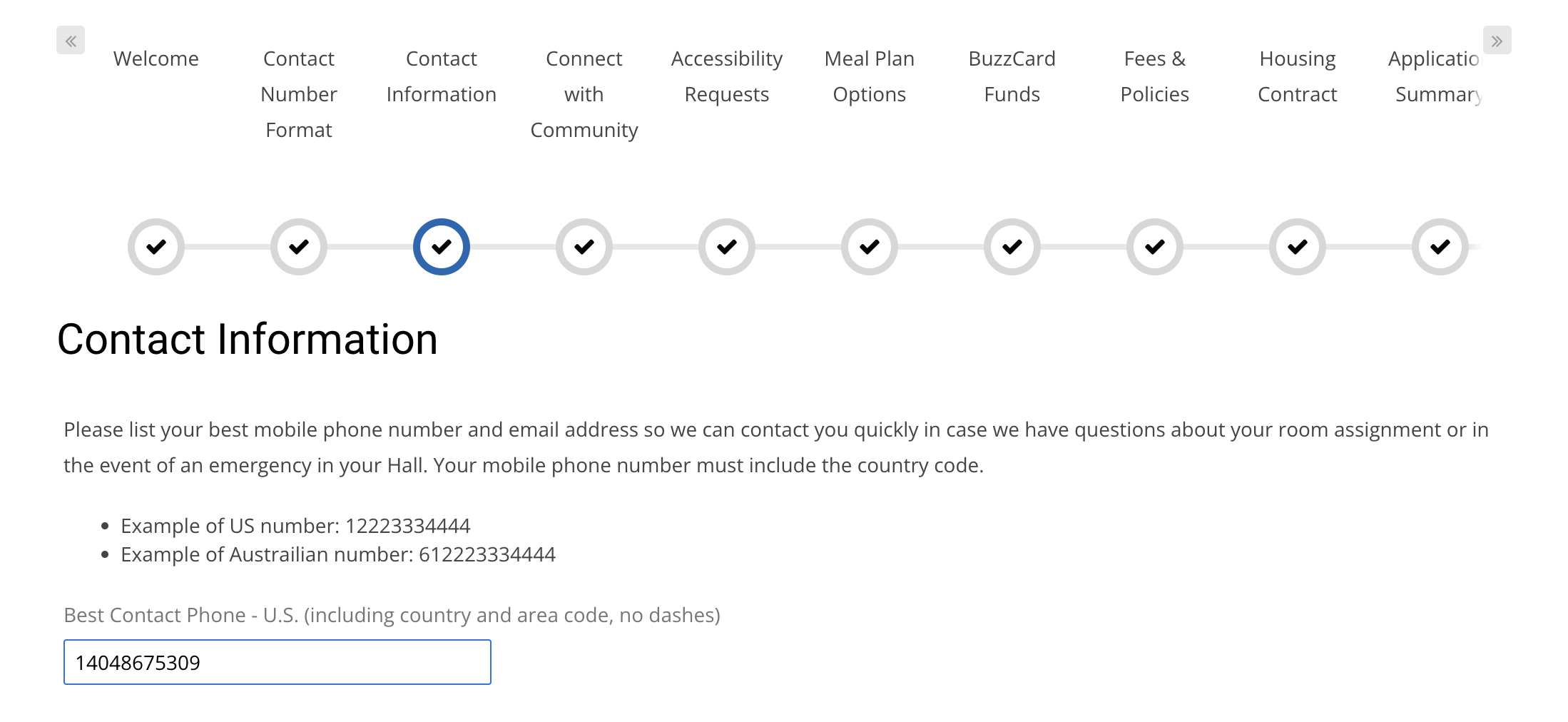Open the Housing Contract step label
1568x722 pixels.
pyautogui.click(x=1298, y=76)
